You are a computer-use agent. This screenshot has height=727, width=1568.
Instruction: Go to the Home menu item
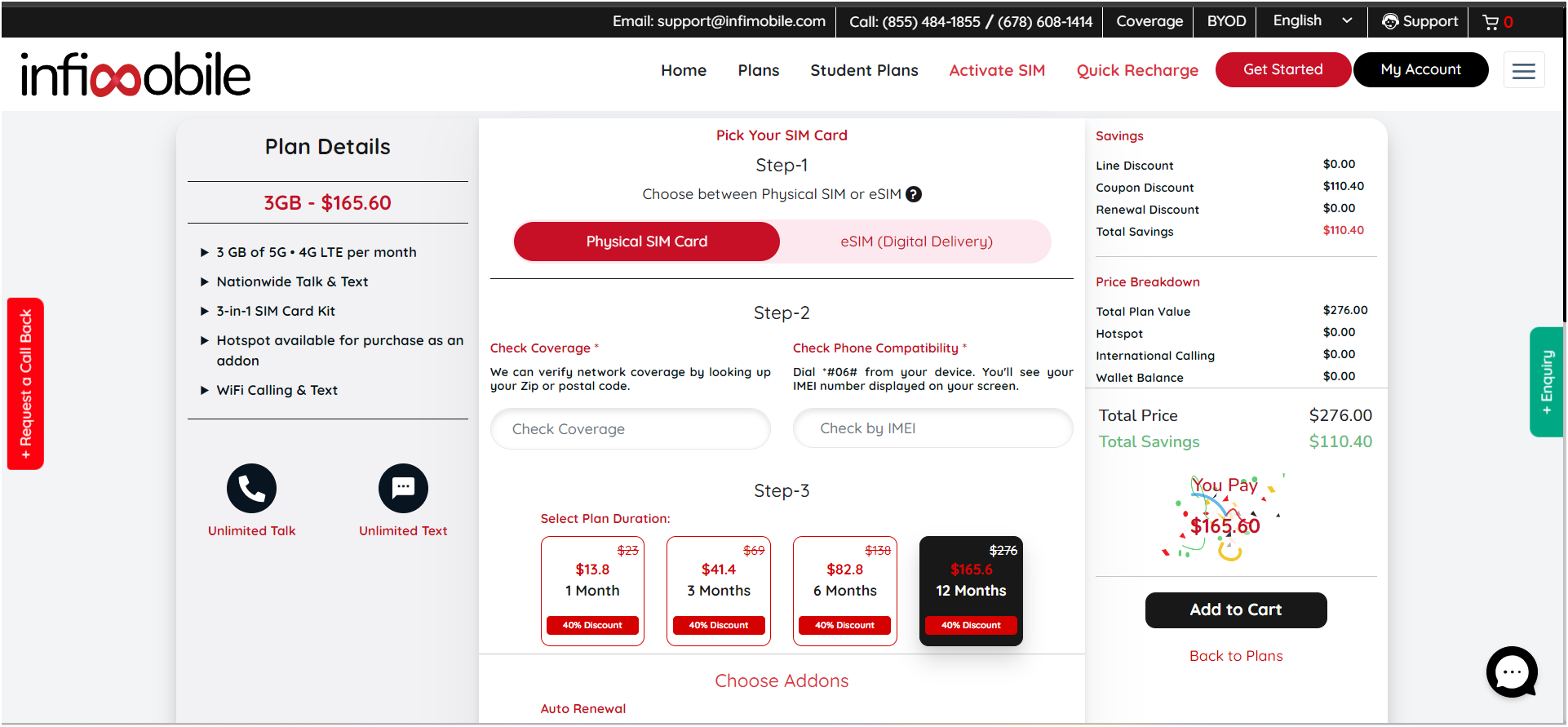tap(684, 70)
